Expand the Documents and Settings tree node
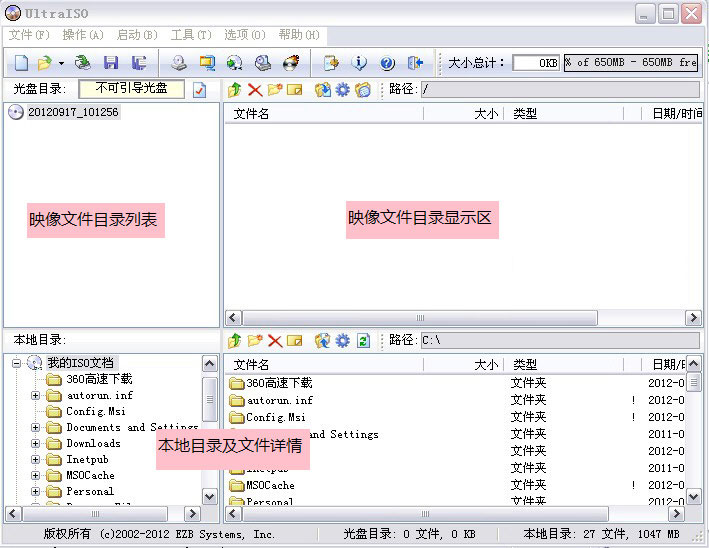 tap(35, 427)
